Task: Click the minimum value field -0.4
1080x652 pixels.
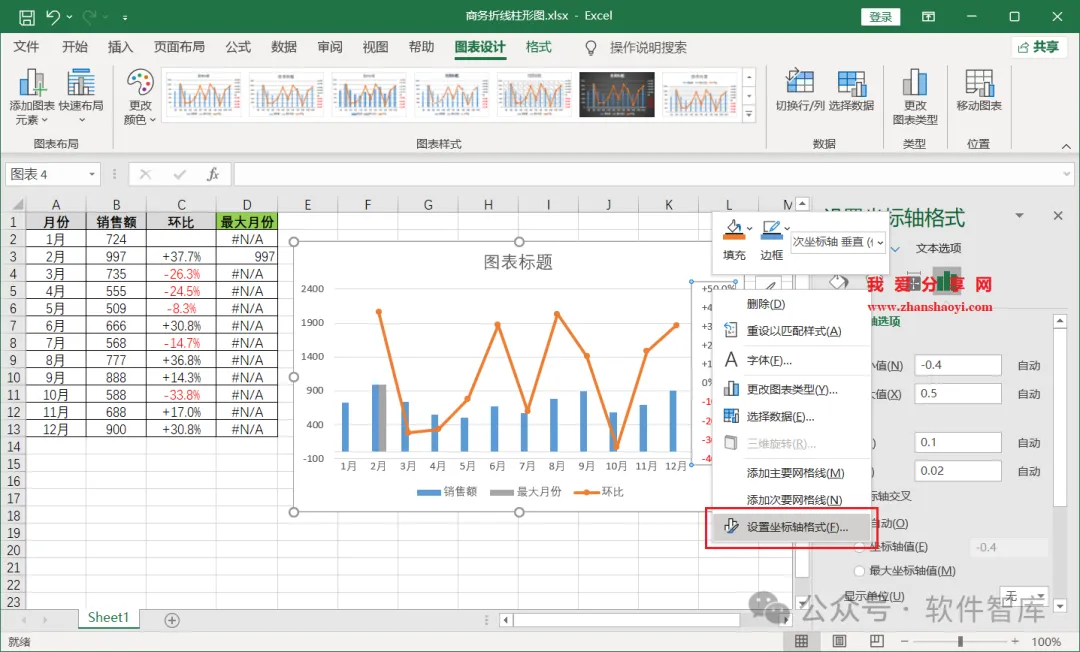Action: [x=957, y=365]
